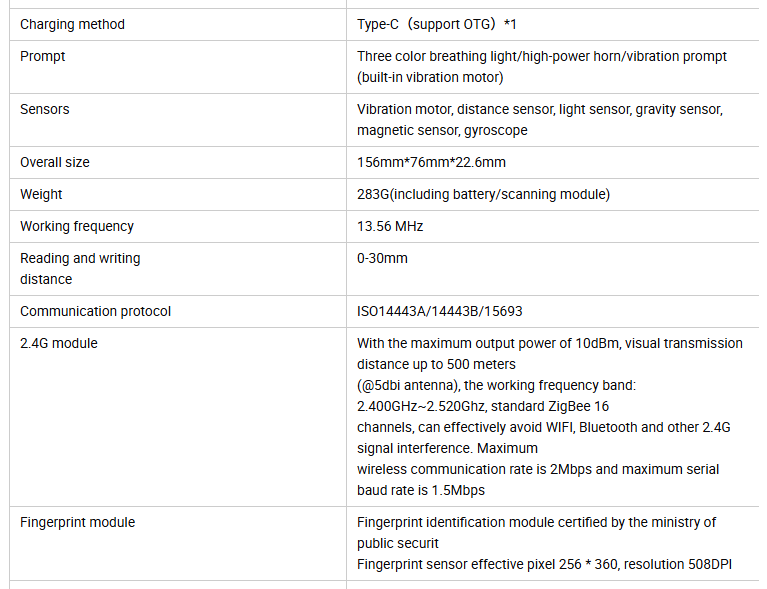The width and height of the screenshot is (767, 589).
Task: Click the Communication protocol label
Action: click(95, 312)
